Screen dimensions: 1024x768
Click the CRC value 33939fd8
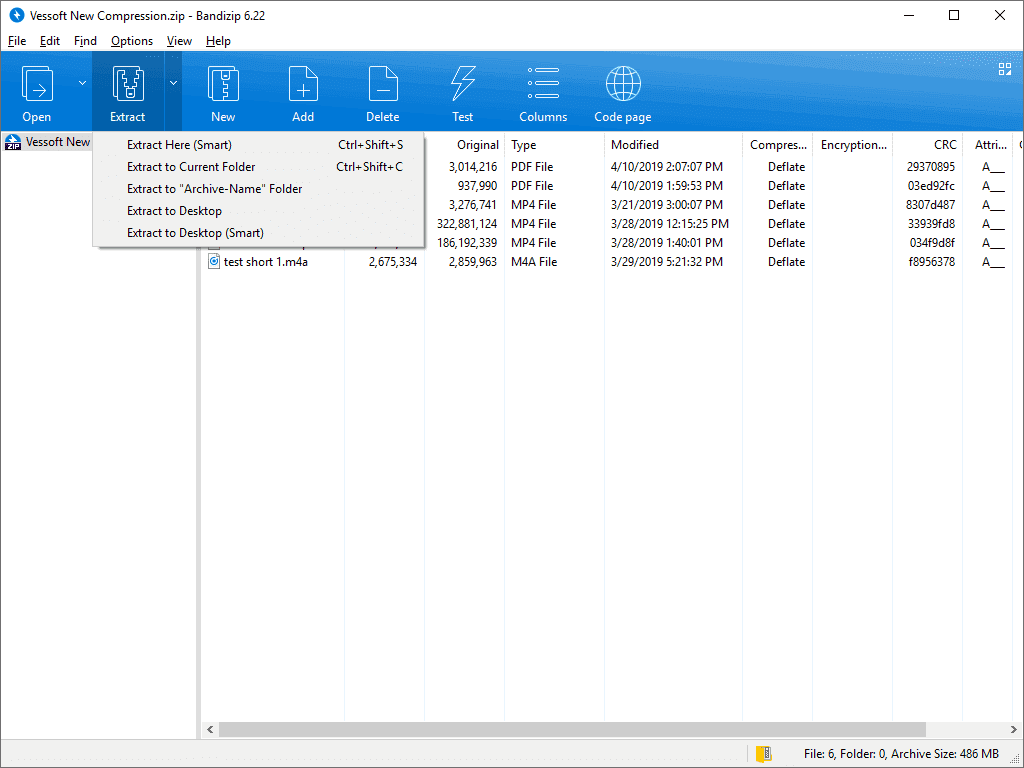pyautogui.click(x=931, y=224)
